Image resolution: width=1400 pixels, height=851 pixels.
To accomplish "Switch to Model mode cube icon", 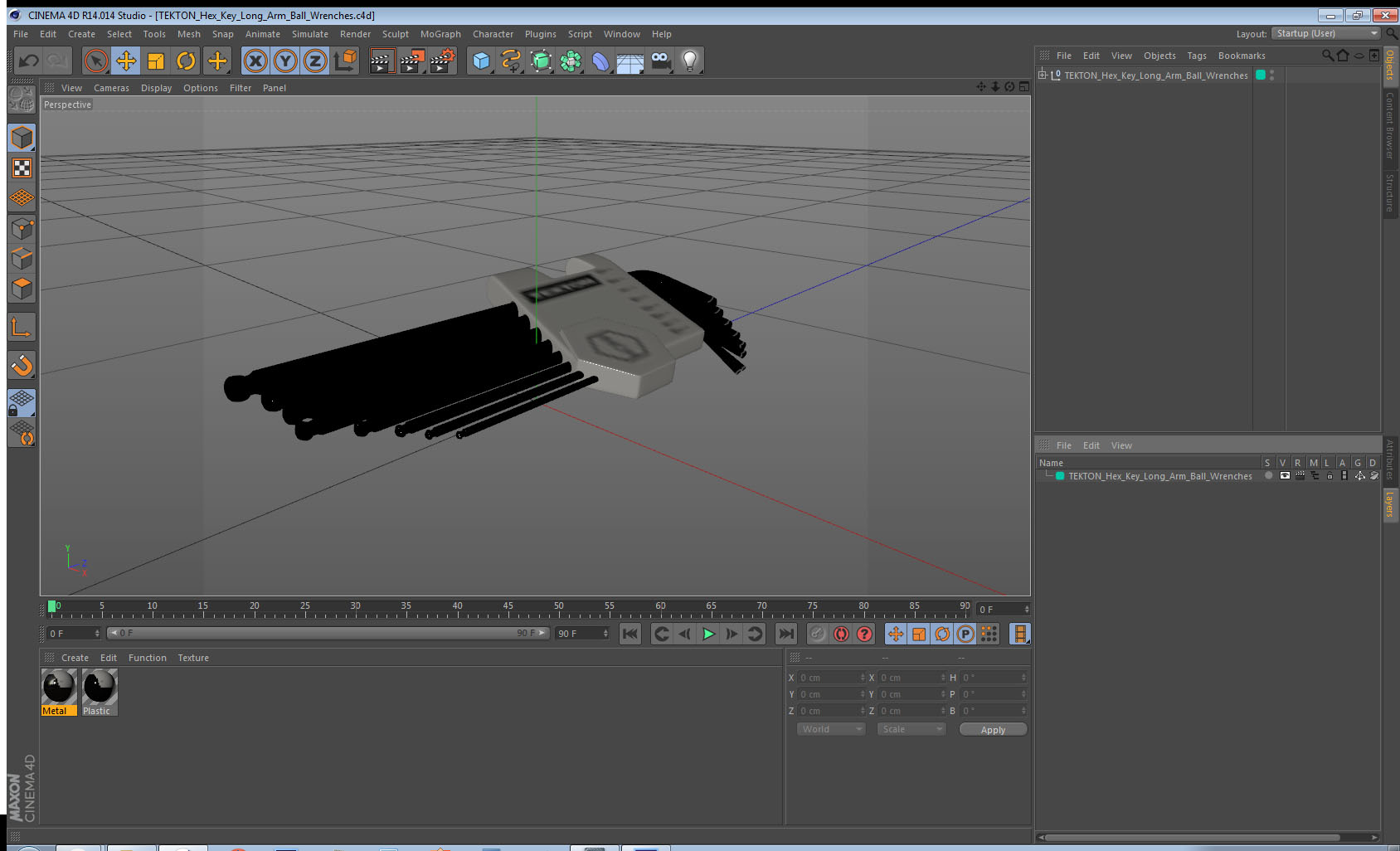I will (22, 139).
